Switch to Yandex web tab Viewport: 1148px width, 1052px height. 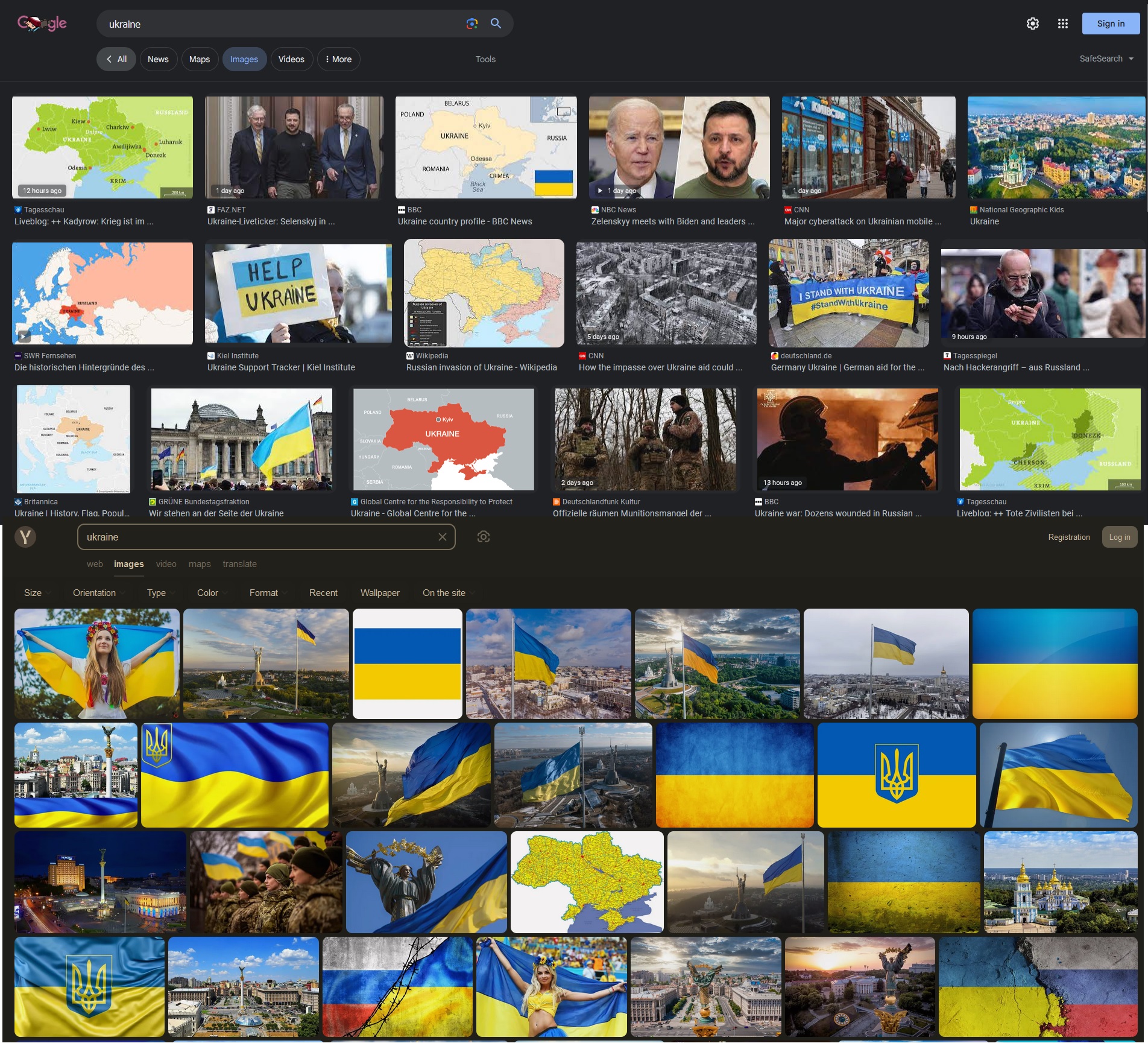click(x=95, y=564)
